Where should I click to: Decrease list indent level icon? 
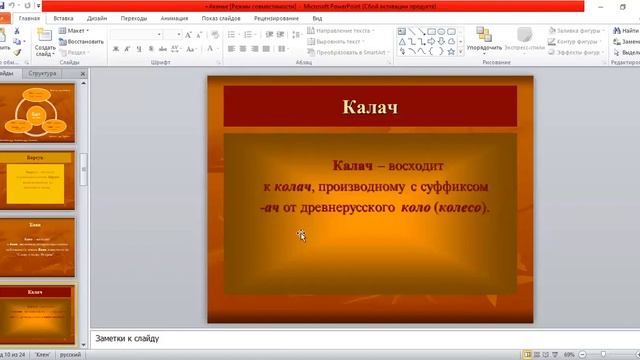point(269,35)
